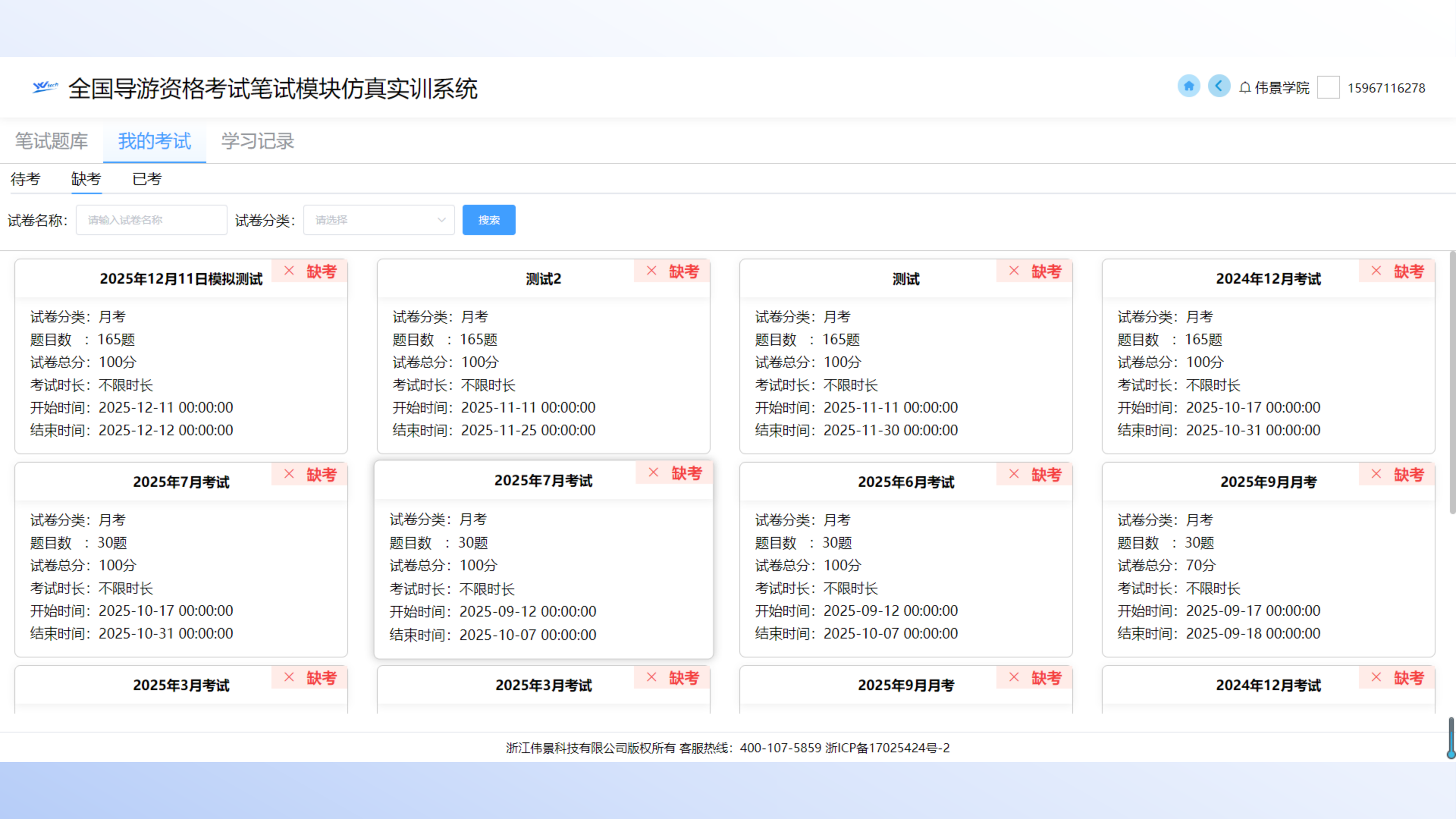1456x819 pixels.
Task: Click the home icon in header
Action: tap(1189, 86)
